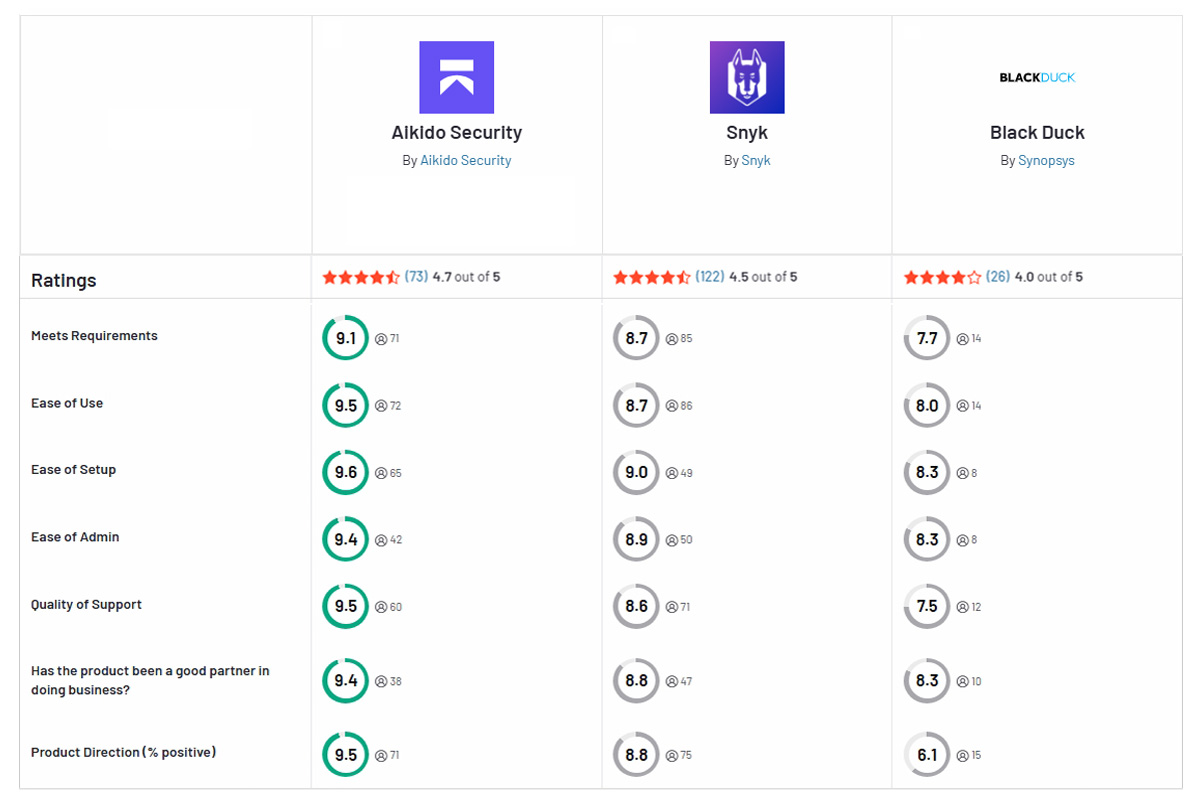Image resolution: width=1200 pixels, height=800 pixels.
Task: Click Snyk's 8.9 Ease of Admin ring
Action: point(636,539)
